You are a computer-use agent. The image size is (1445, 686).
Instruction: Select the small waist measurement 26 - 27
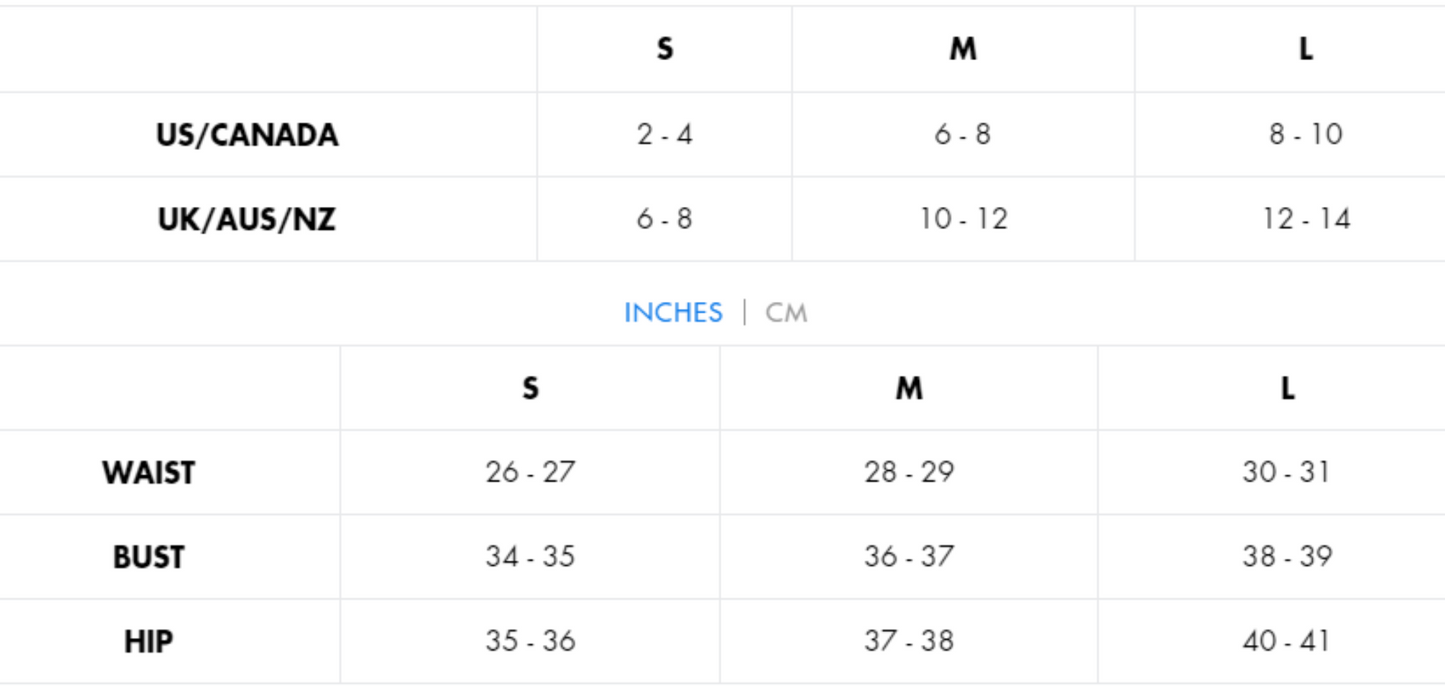pos(530,472)
